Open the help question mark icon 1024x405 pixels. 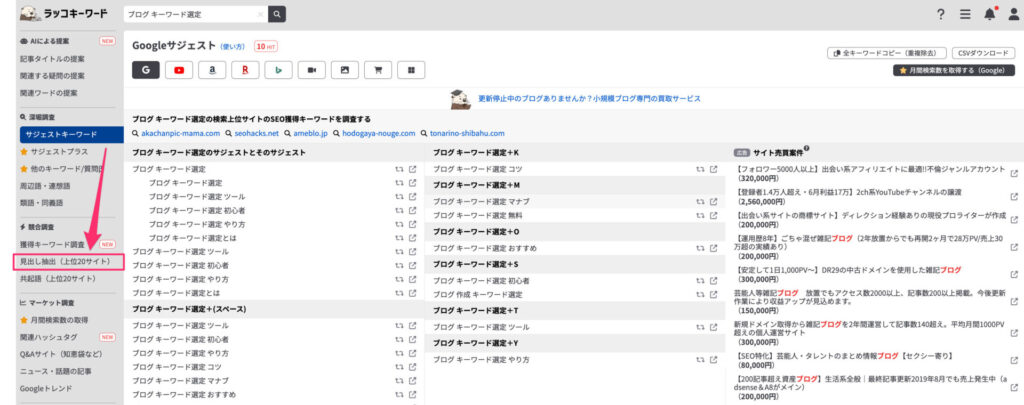[940, 14]
